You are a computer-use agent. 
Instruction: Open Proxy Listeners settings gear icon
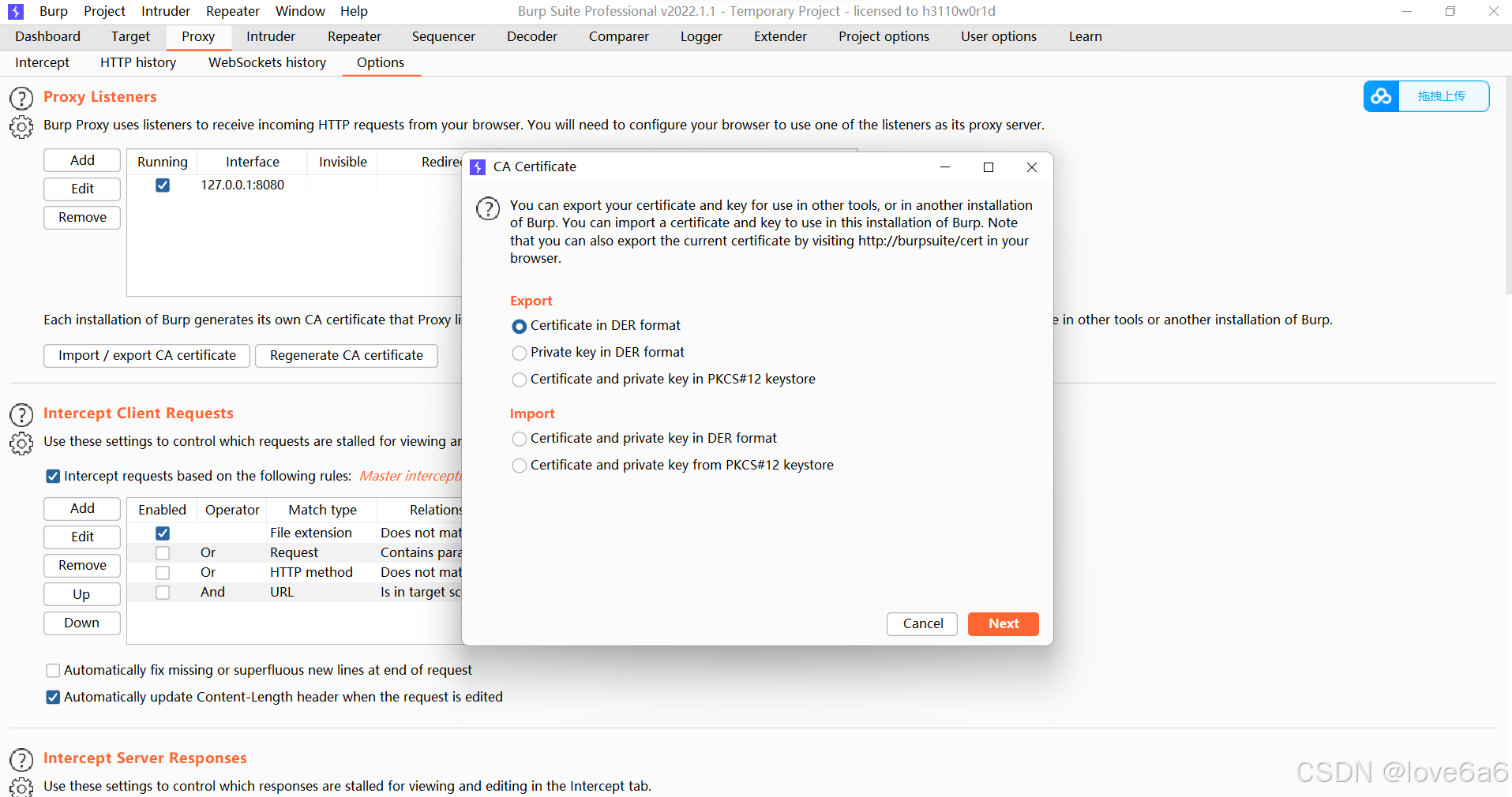pos(21,127)
